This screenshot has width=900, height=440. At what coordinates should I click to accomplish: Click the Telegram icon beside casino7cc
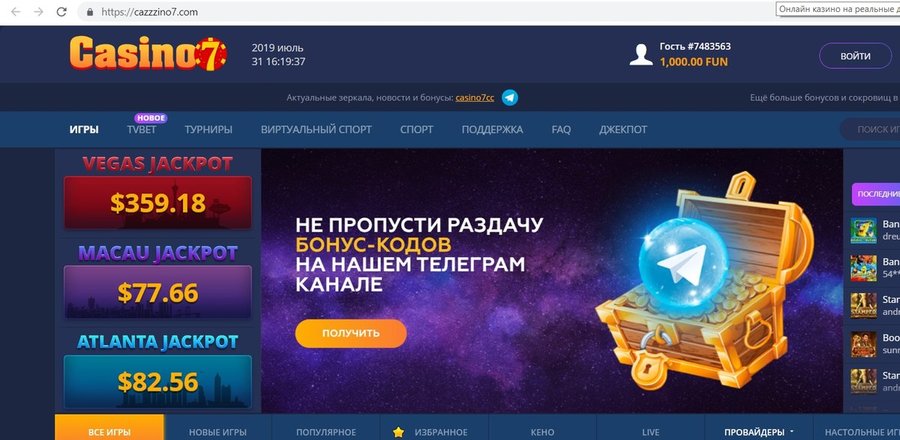click(510, 98)
